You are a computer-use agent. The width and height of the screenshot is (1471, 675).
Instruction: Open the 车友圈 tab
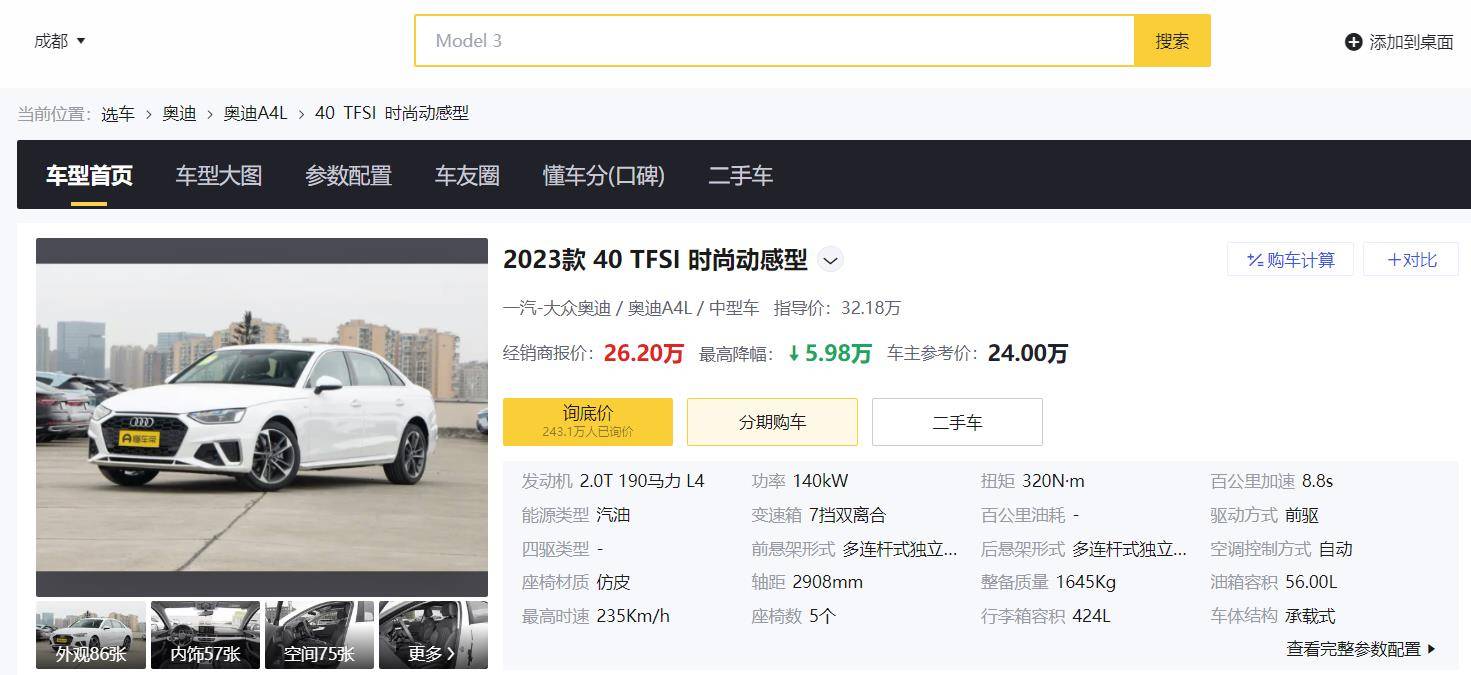pyautogui.click(x=466, y=175)
